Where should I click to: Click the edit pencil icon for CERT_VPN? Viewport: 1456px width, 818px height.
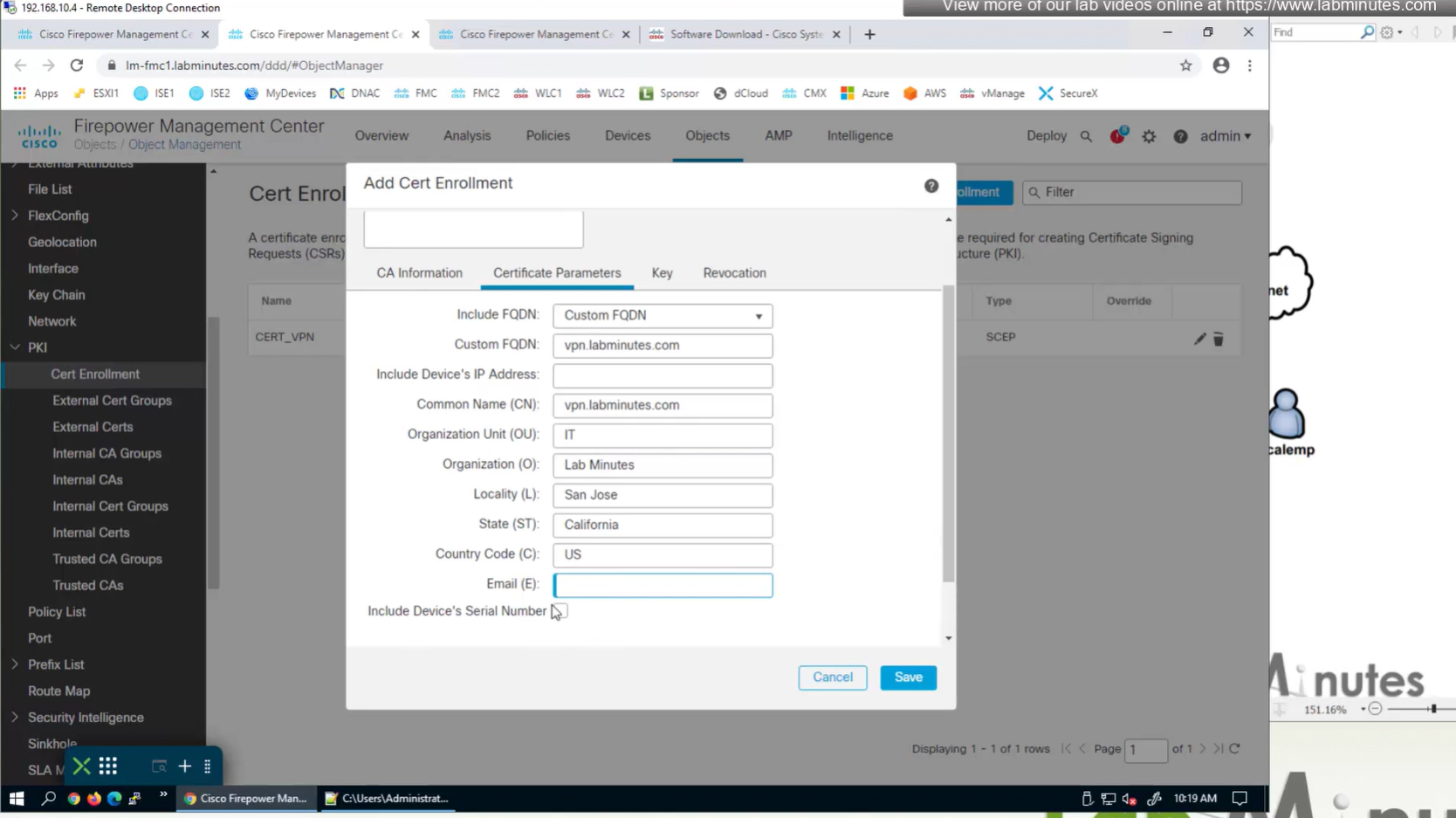point(1200,339)
